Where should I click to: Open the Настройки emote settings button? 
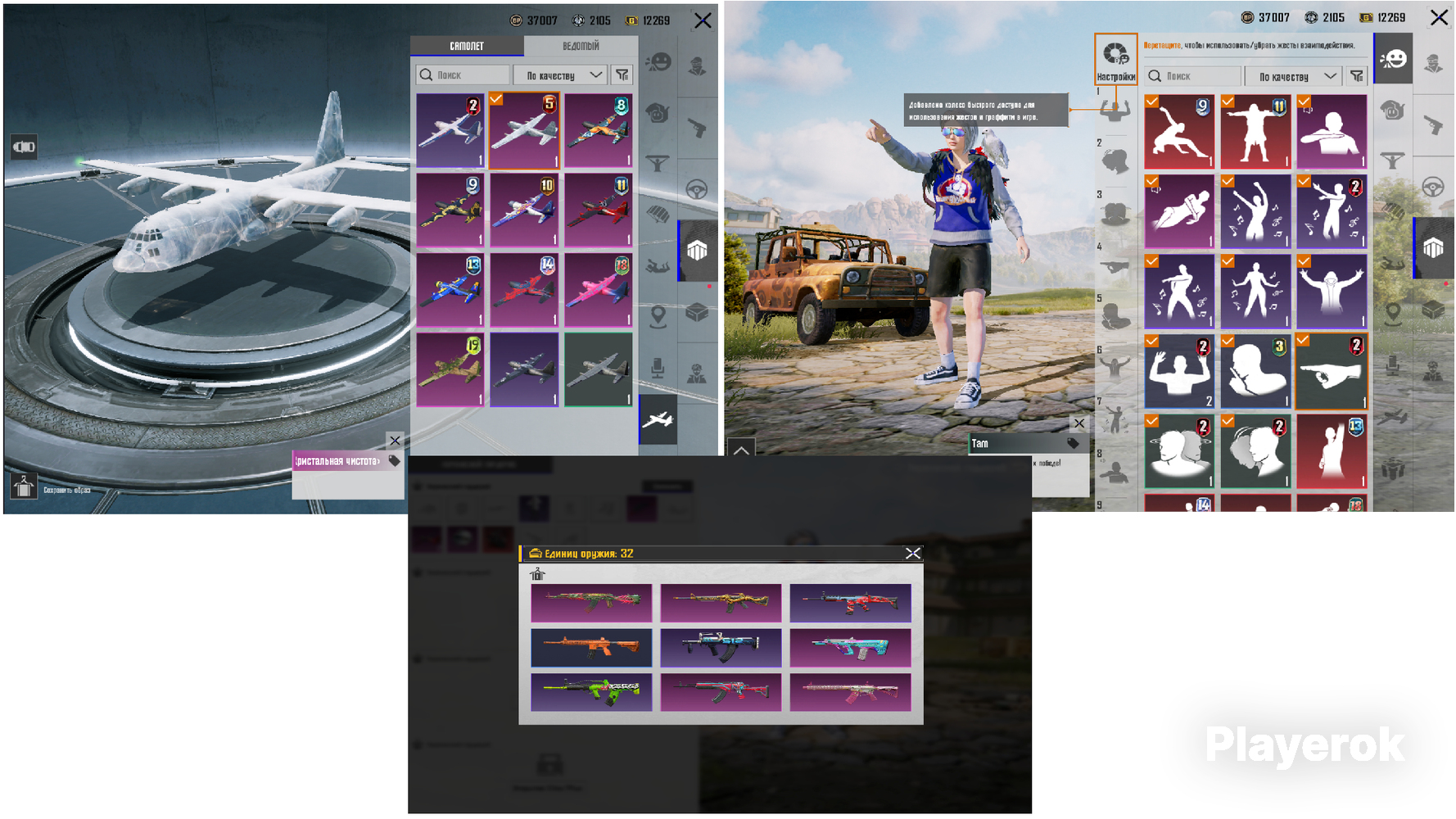(x=1115, y=59)
